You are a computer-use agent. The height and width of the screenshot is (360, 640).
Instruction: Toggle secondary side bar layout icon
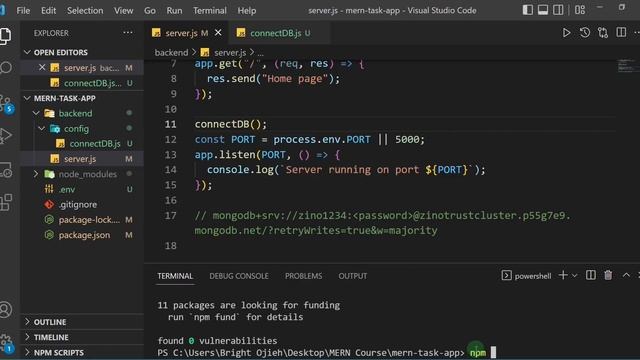click(558, 10)
